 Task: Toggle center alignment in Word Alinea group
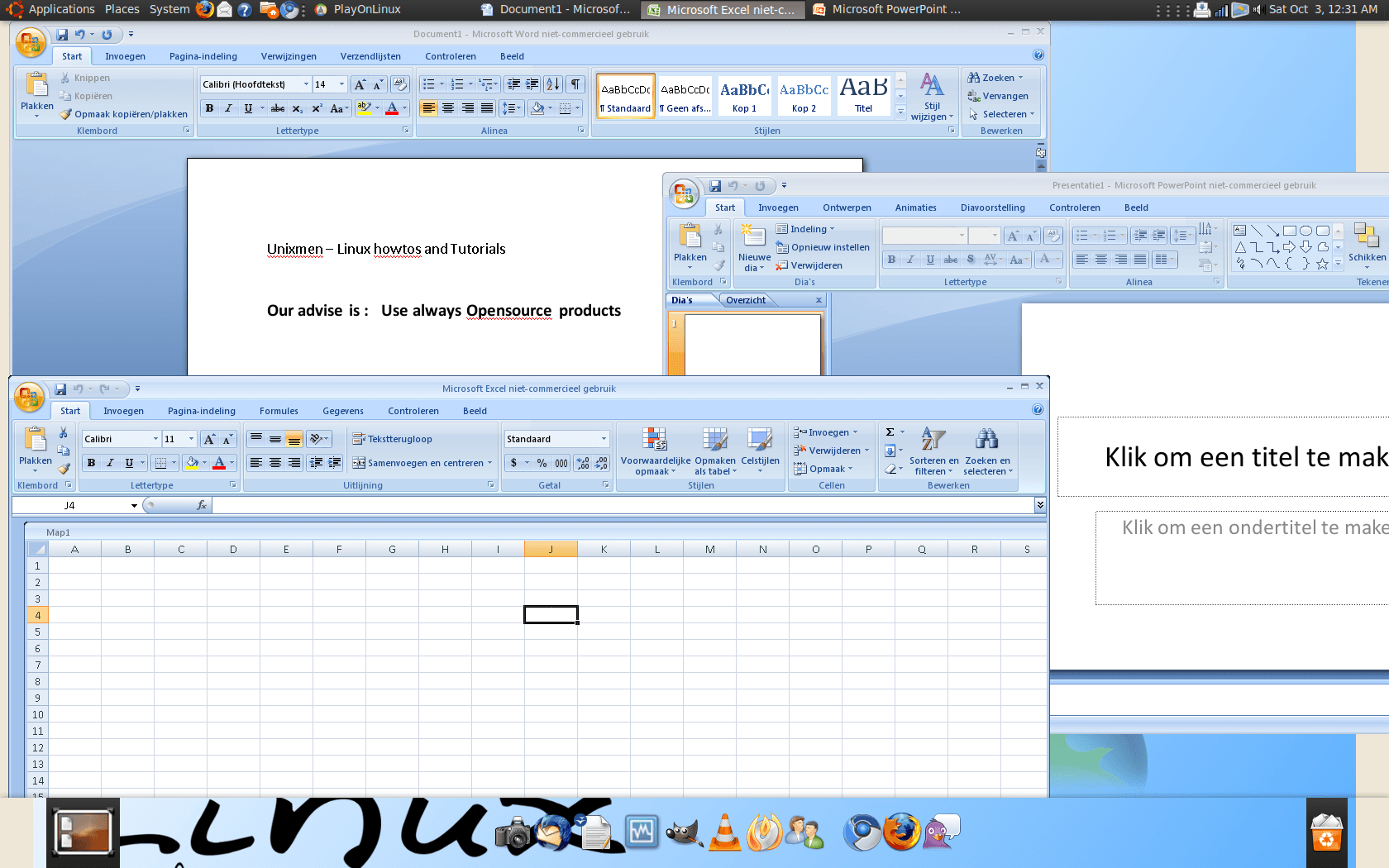tap(448, 108)
